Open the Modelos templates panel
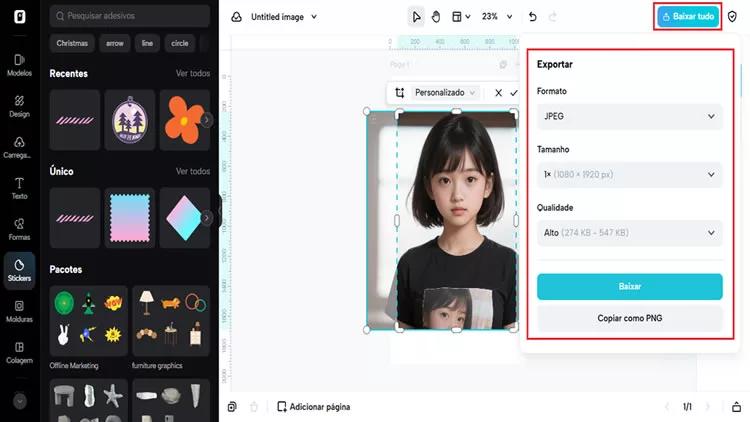The width and height of the screenshot is (750, 422). click(19, 66)
